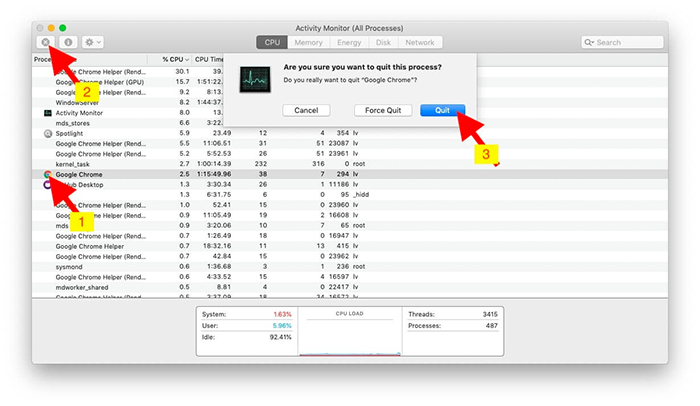Screen dimensions: 700x406
Task: Click the Spotlight magnifier process icon
Action: point(48,134)
